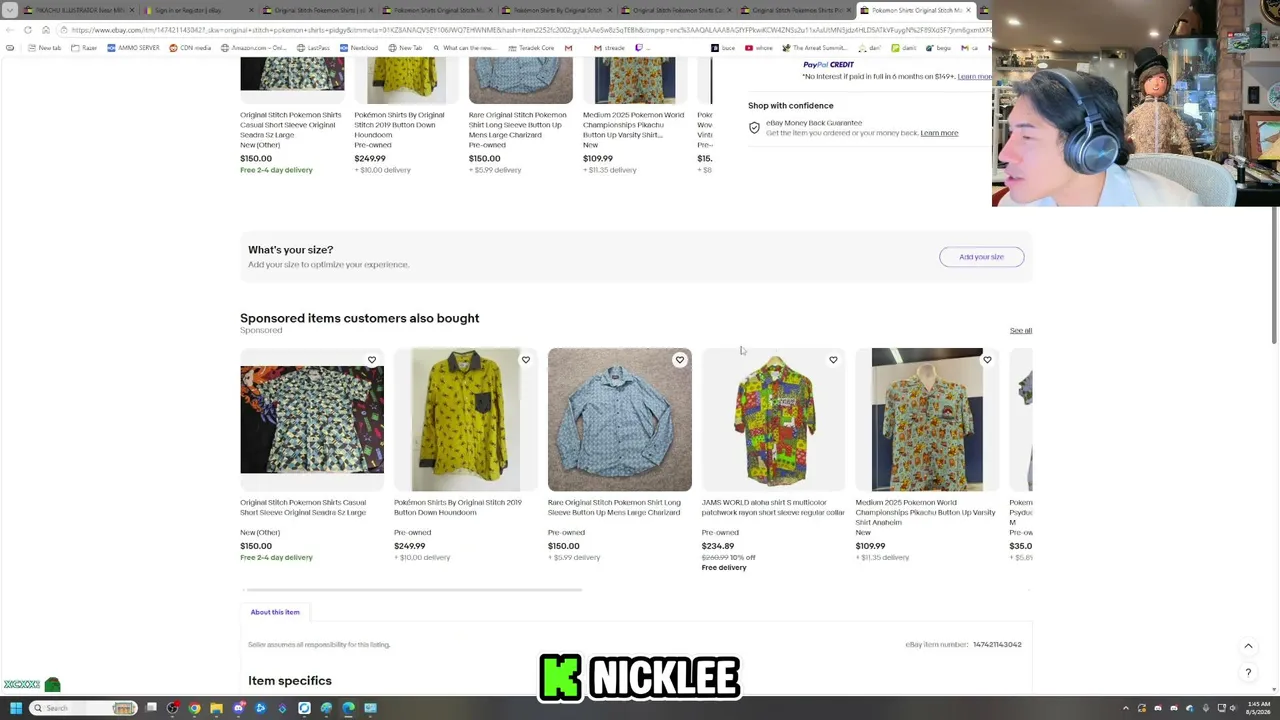Favorite the yellow Houndoom shirt via heart icon
This screenshot has height=720, width=1280.
(525, 360)
